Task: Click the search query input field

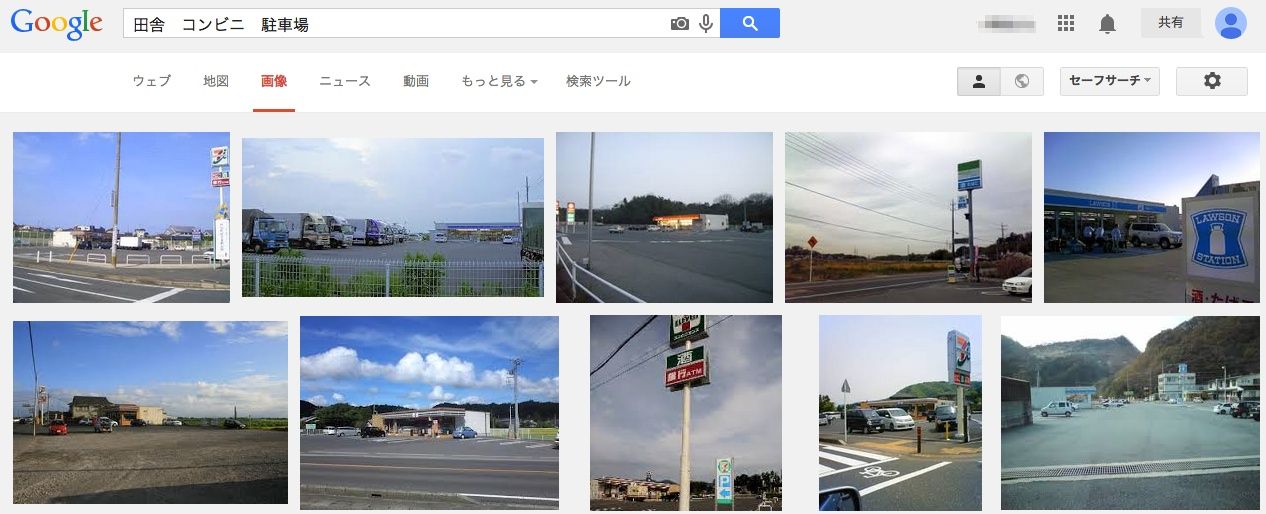Action: (395, 23)
